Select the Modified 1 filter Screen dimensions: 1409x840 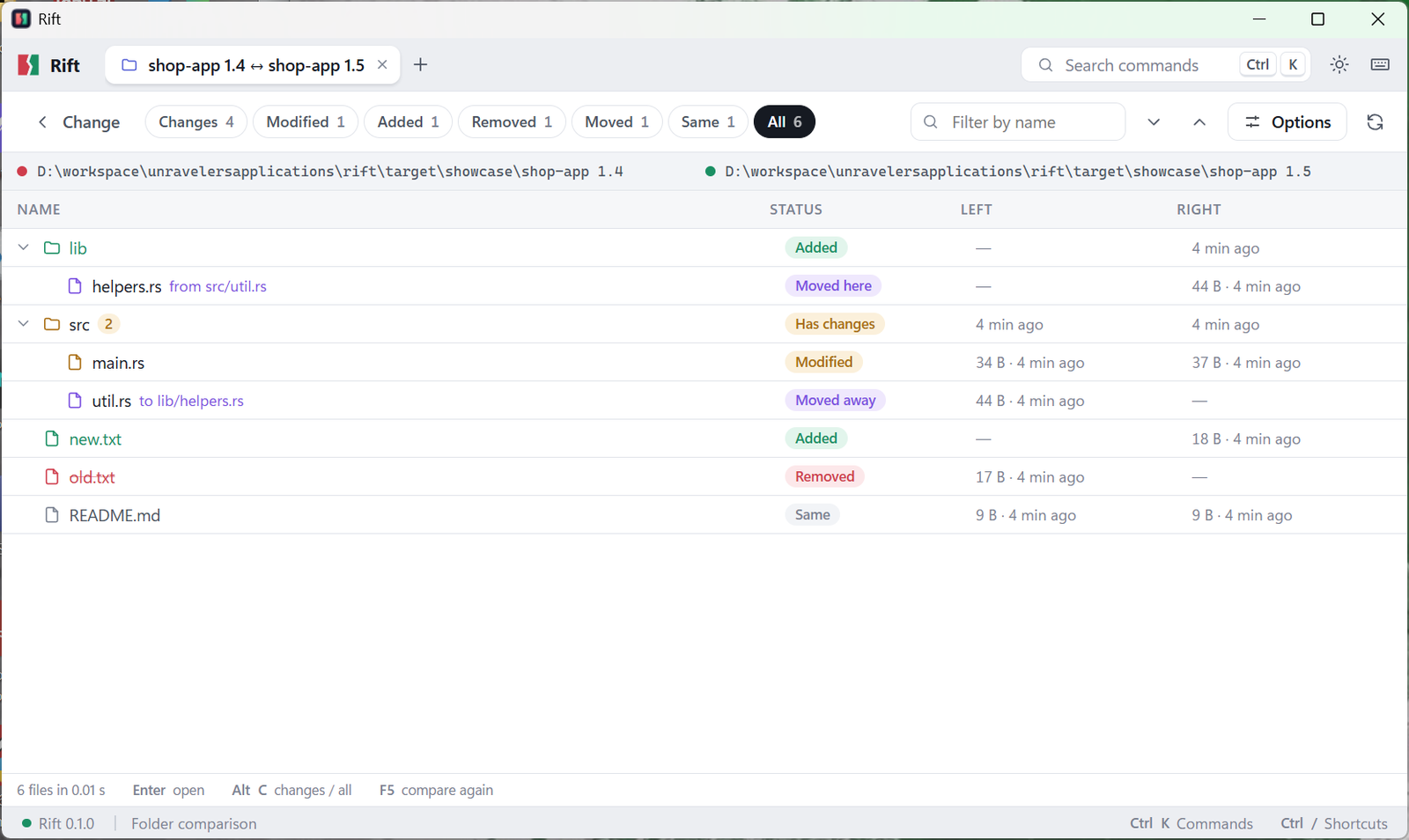306,122
